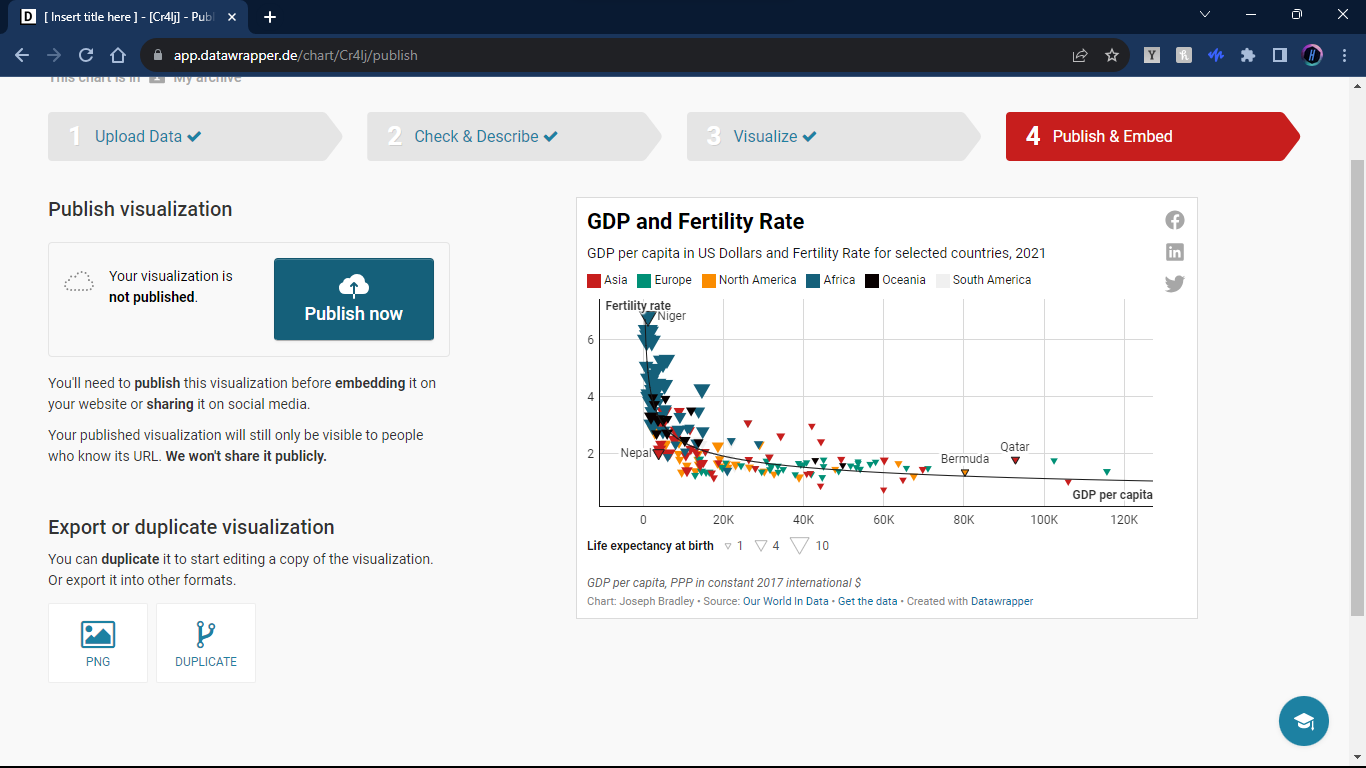1366x768 pixels.
Task: Click the Get the data link
Action: click(867, 602)
